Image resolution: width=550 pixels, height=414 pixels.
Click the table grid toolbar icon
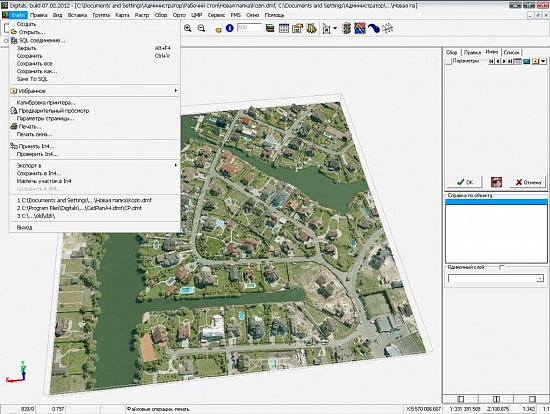click(283, 28)
